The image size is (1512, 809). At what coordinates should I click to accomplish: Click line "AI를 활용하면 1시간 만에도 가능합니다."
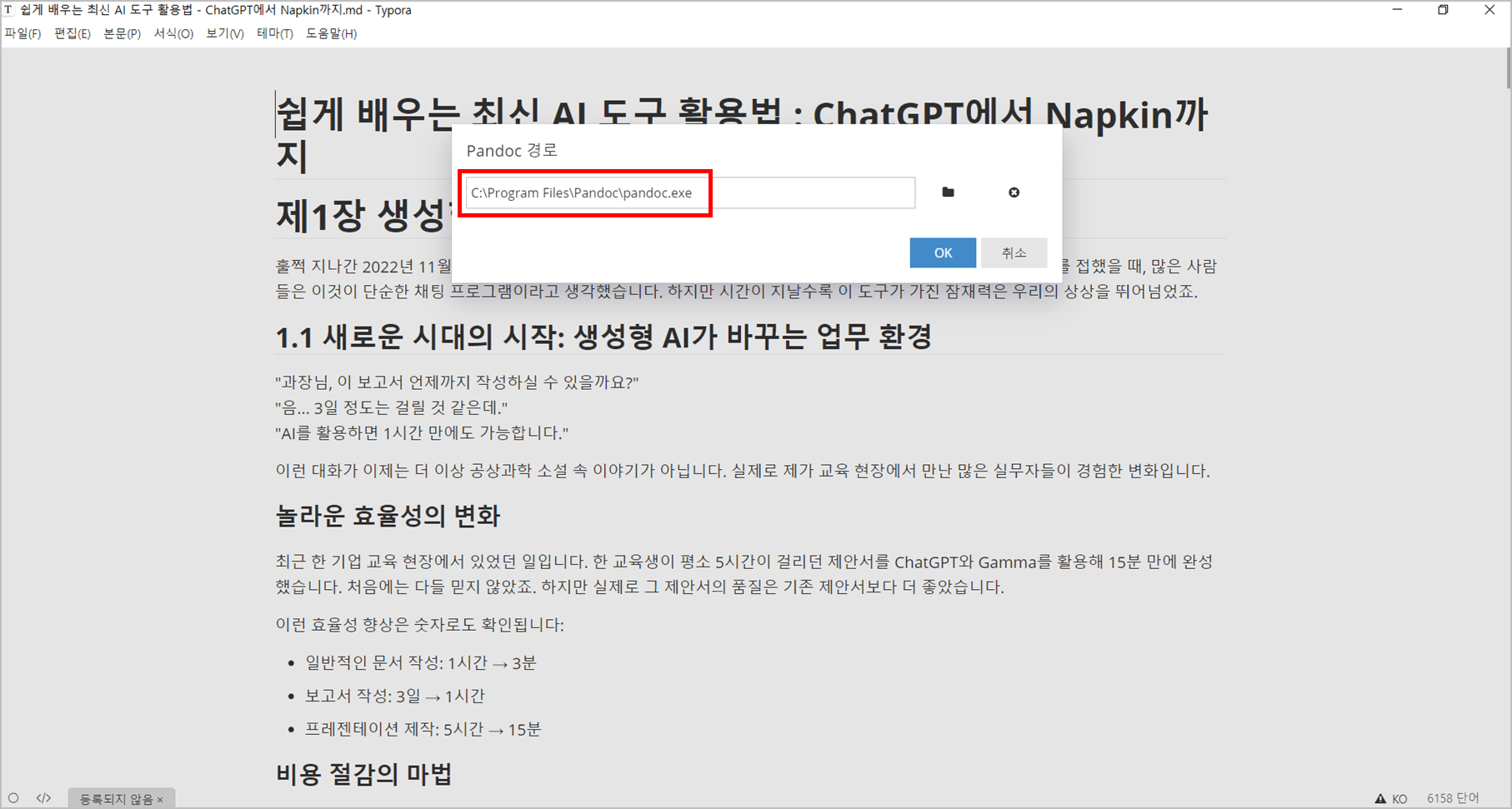[x=422, y=433]
